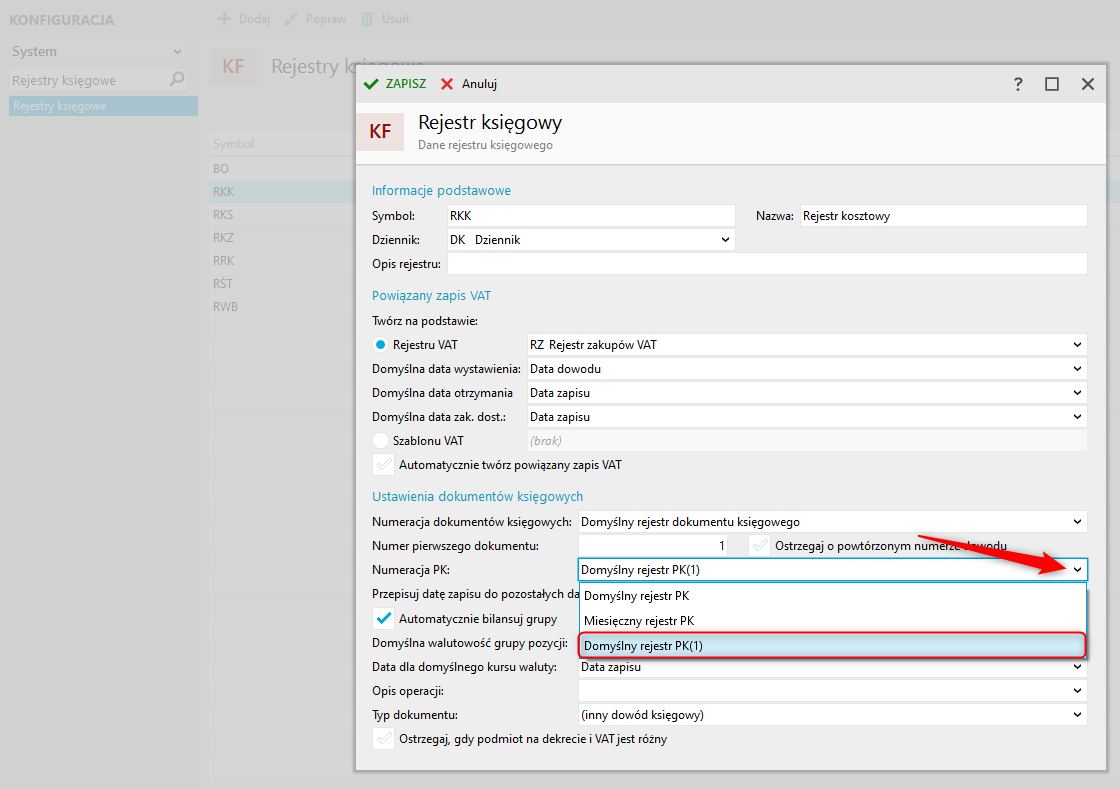Toggle Automatycznie twórz powiązany zapis VAT checkbox
The height and width of the screenshot is (789, 1120).
click(x=384, y=465)
